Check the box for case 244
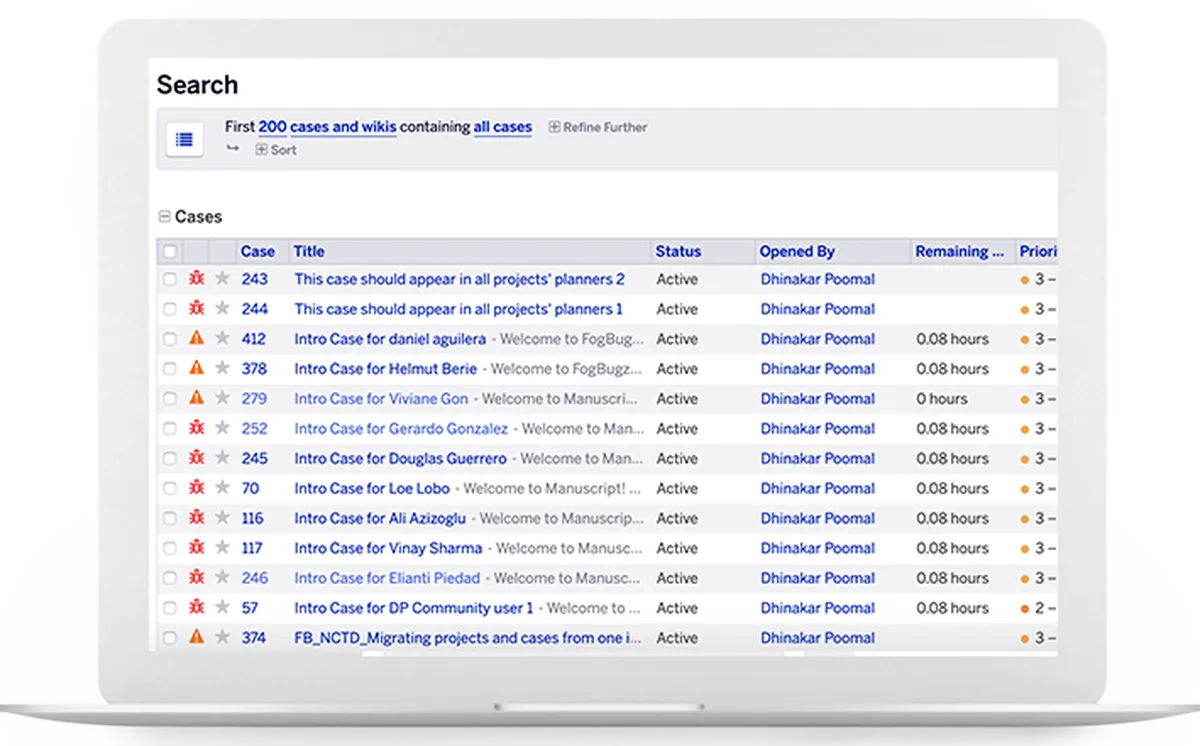This screenshot has width=1200, height=746. click(170, 310)
